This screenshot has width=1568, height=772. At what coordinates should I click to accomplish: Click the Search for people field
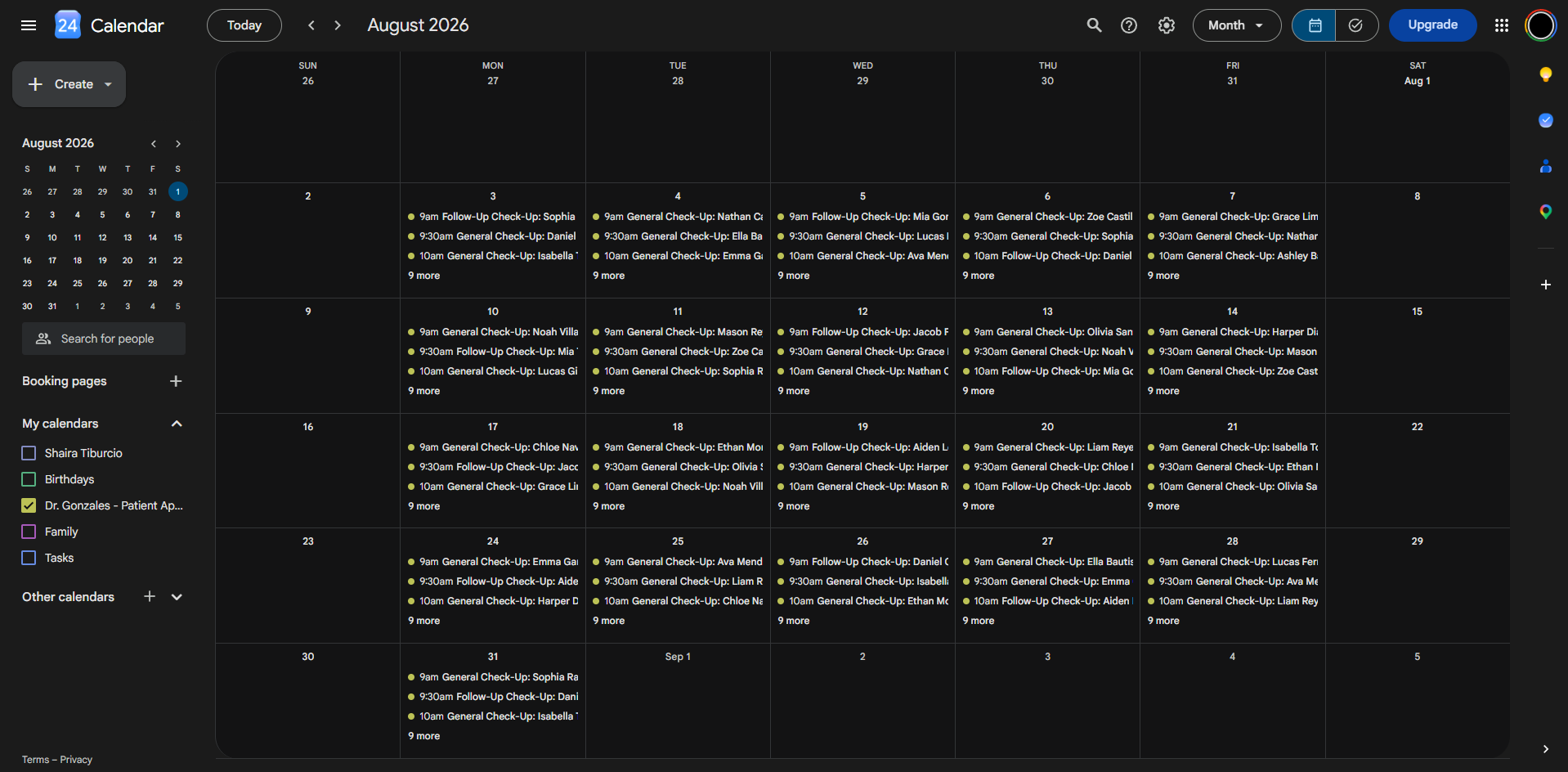coord(104,339)
